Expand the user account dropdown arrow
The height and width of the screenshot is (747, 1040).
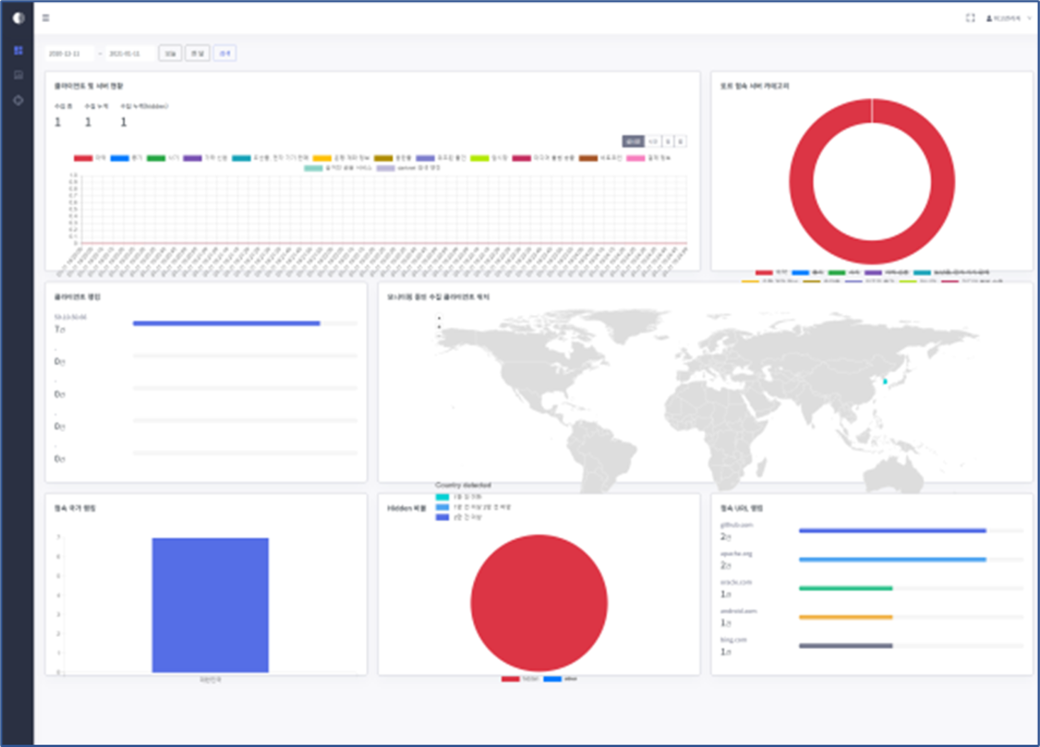pyautogui.click(x=1029, y=18)
